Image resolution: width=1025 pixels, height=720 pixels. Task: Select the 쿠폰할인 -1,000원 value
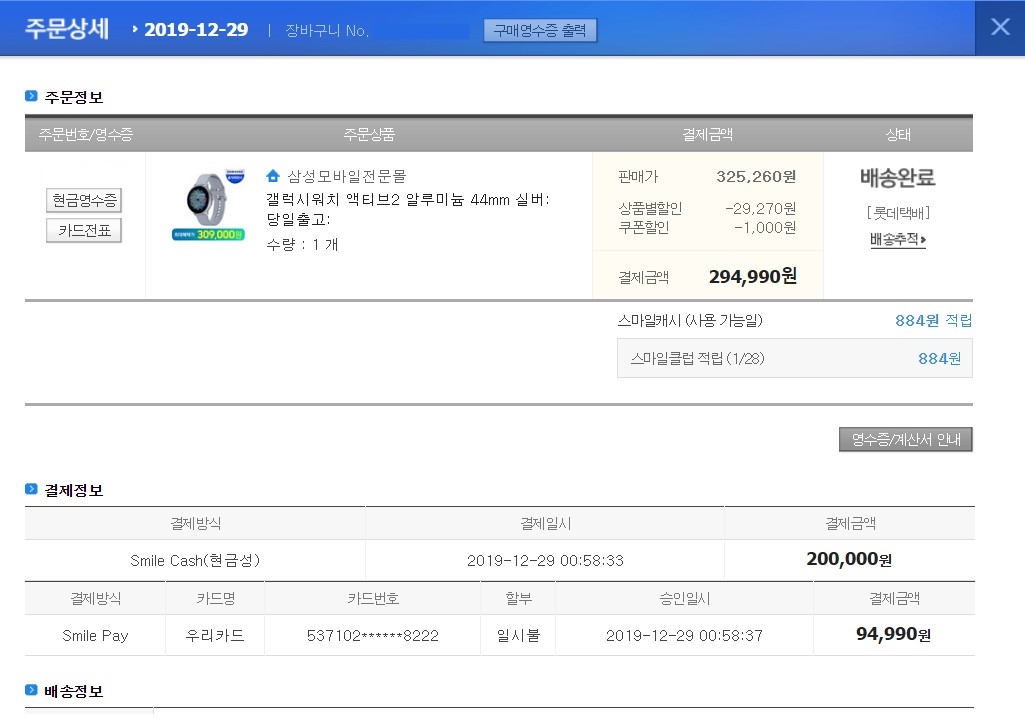(x=765, y=228)
